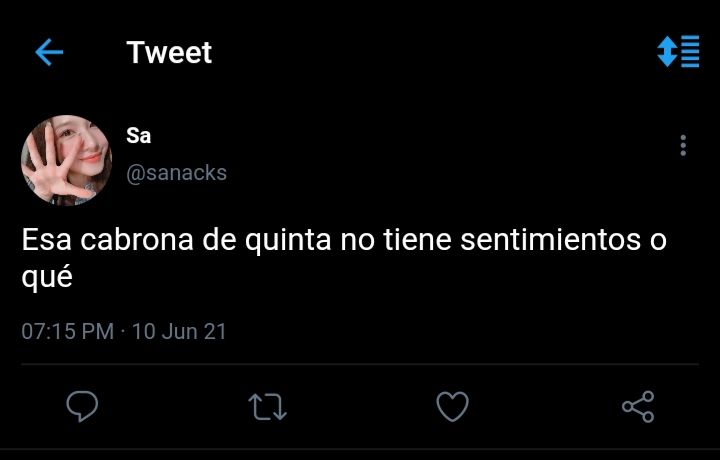Click the word 'quinta' in tweet
Viewport: 720px width, 460px height.
pyautogui.click(x=288, y=241)
